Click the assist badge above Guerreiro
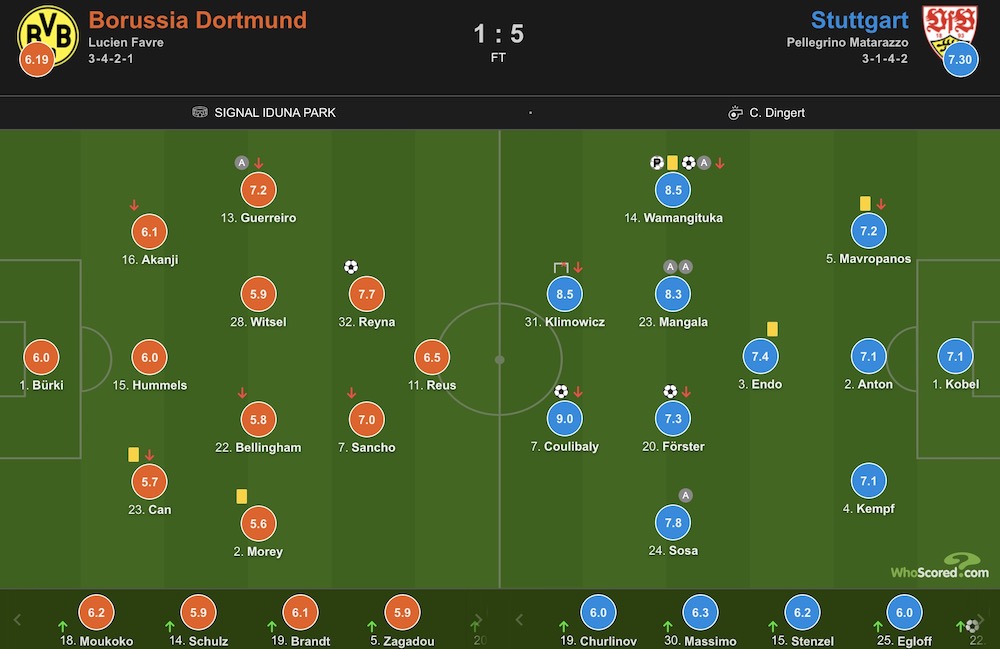Viewport: 1000px width, 649px height. 241,163
